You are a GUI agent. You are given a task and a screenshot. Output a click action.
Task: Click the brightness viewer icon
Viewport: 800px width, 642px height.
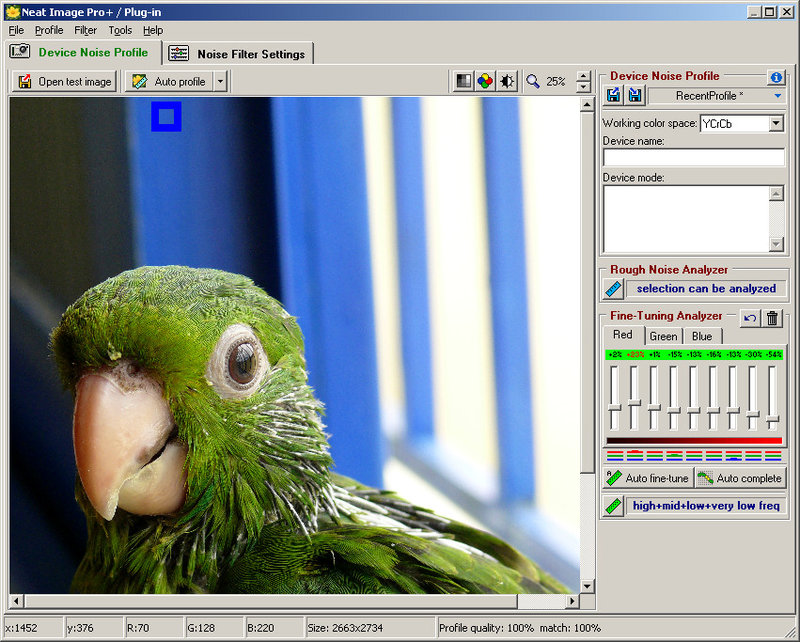507,81
